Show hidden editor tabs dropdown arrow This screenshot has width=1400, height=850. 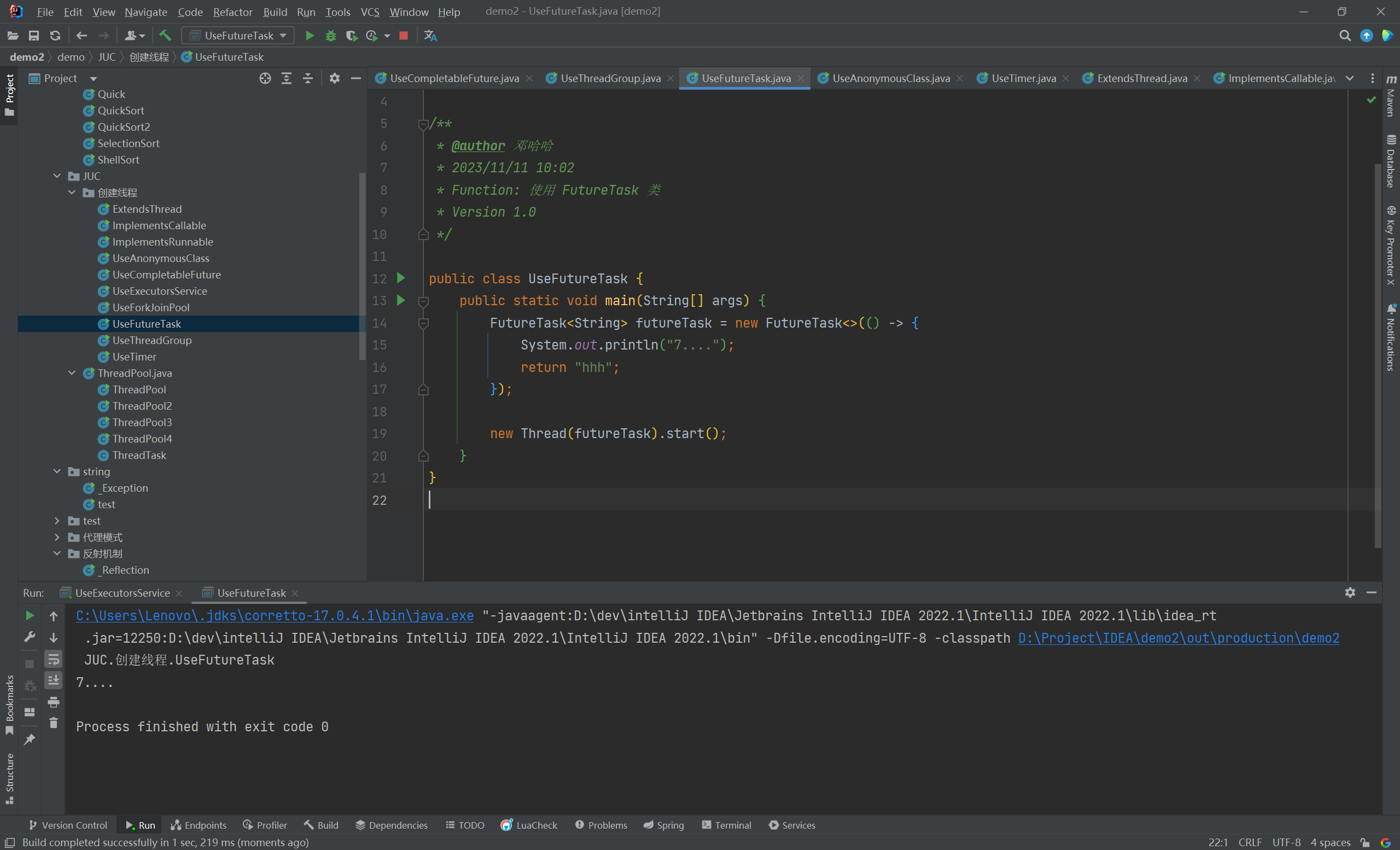1350,78
